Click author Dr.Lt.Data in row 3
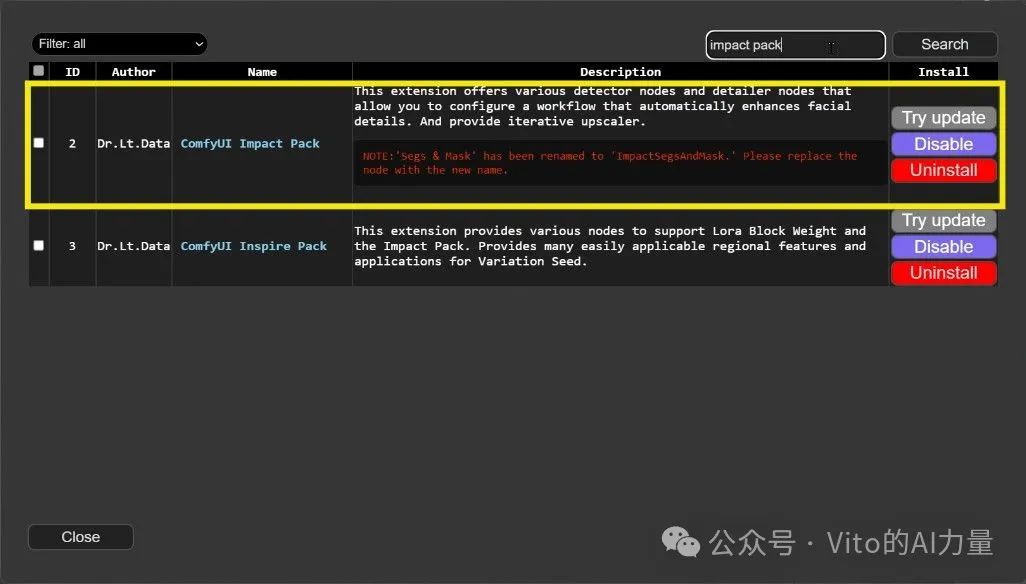 pos(133,246)
